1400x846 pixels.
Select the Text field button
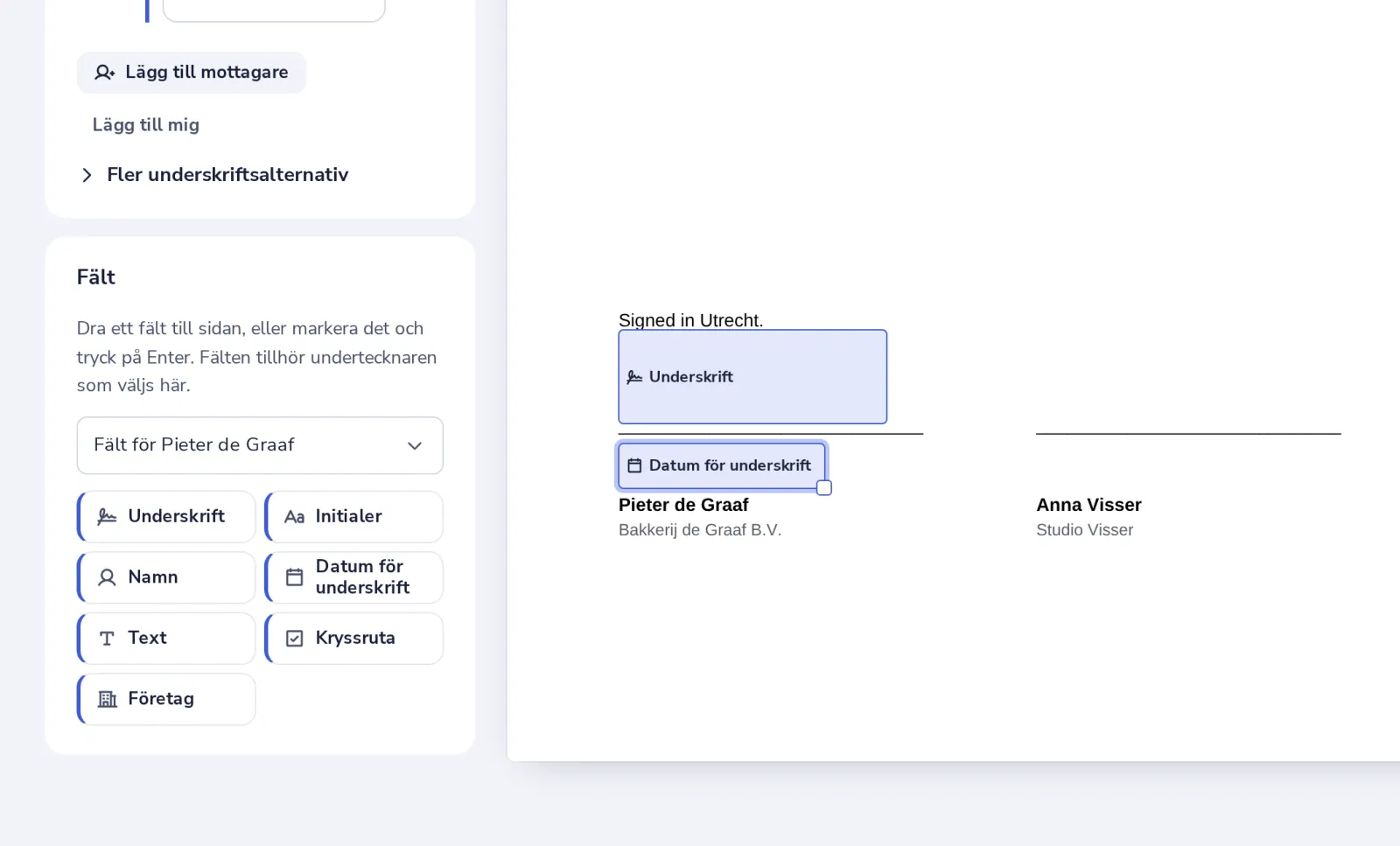click(166, 638)
